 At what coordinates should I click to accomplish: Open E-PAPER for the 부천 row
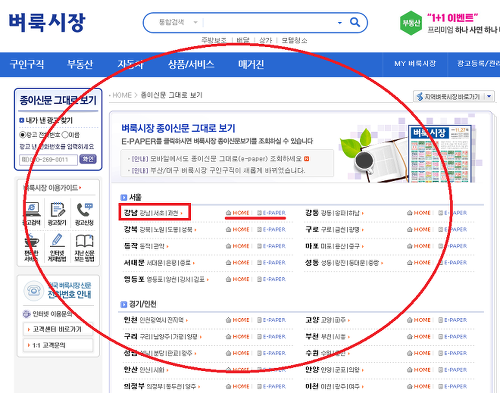pos(452,337)
